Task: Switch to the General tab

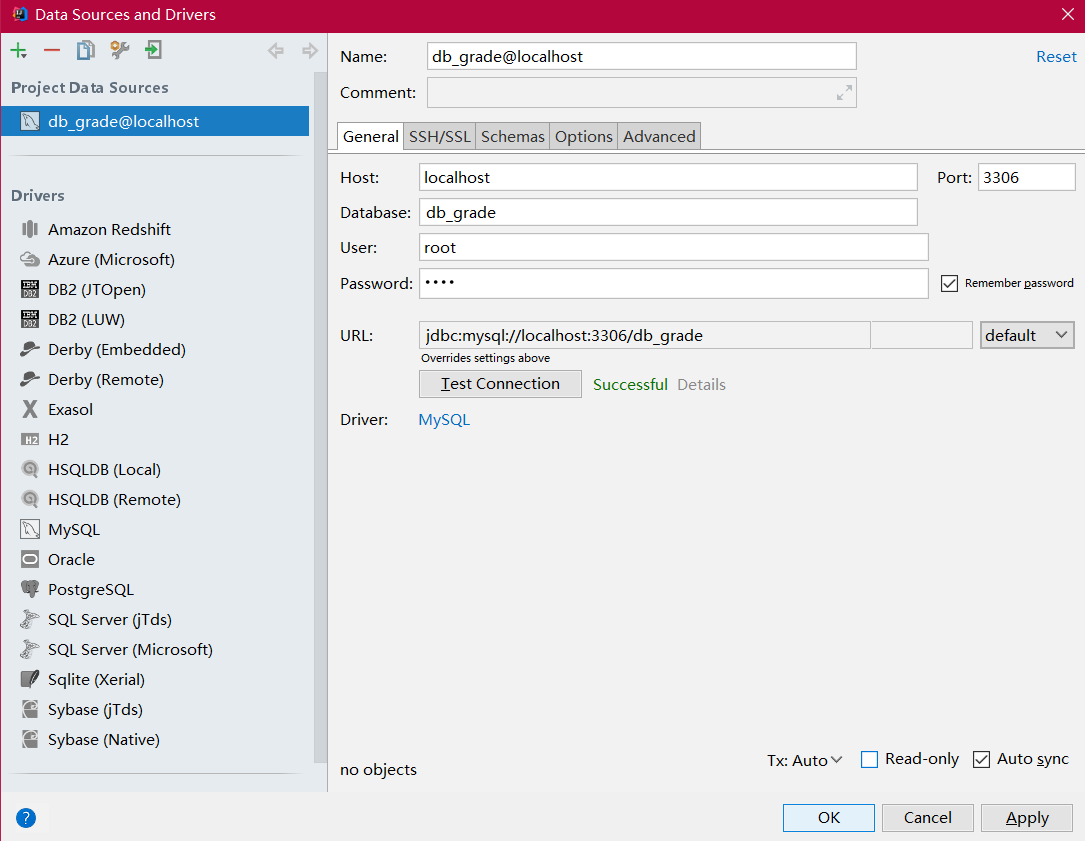Action: coord(371,136)
